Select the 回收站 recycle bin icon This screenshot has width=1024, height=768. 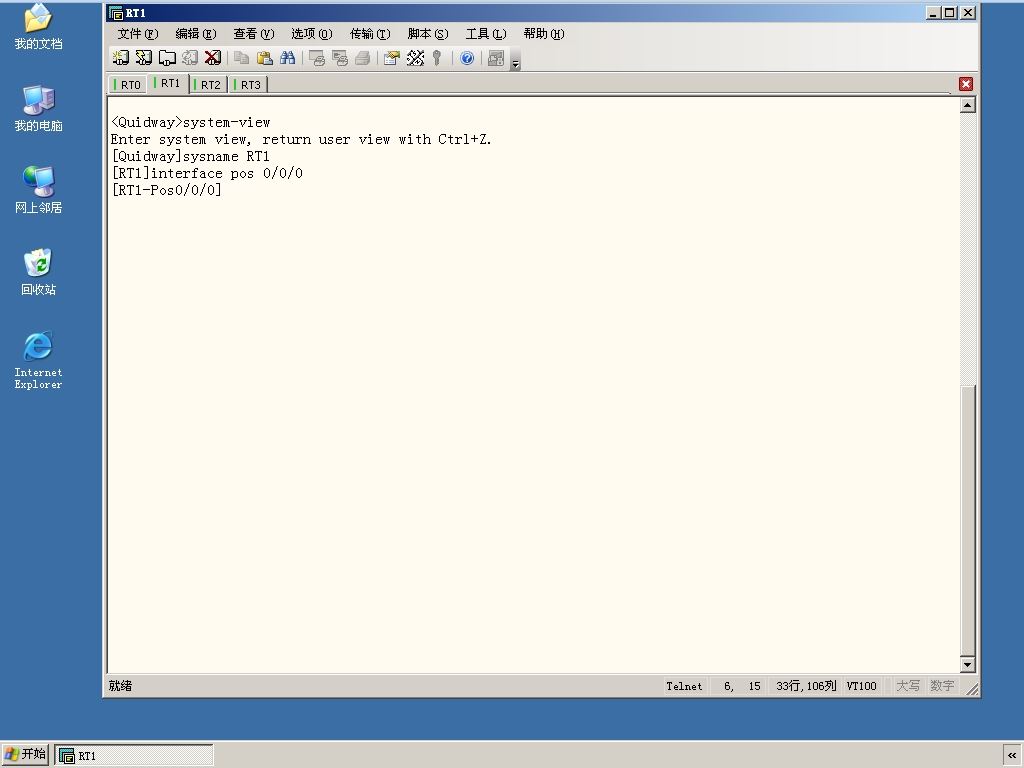coord(39,272)
